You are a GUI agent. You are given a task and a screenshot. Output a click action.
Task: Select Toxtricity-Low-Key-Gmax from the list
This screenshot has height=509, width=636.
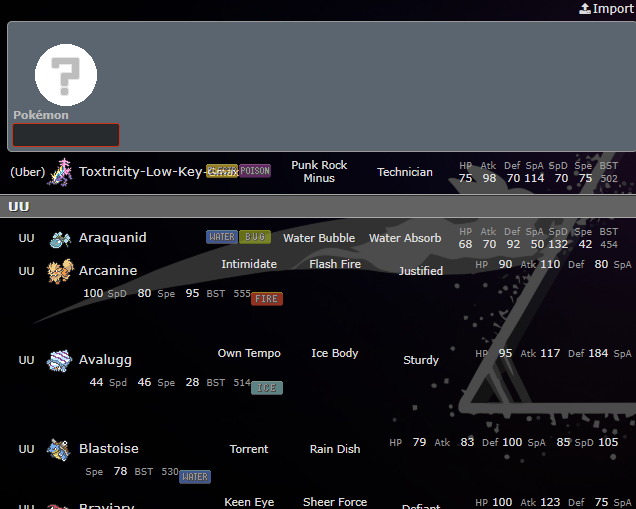tap(158, 172)
